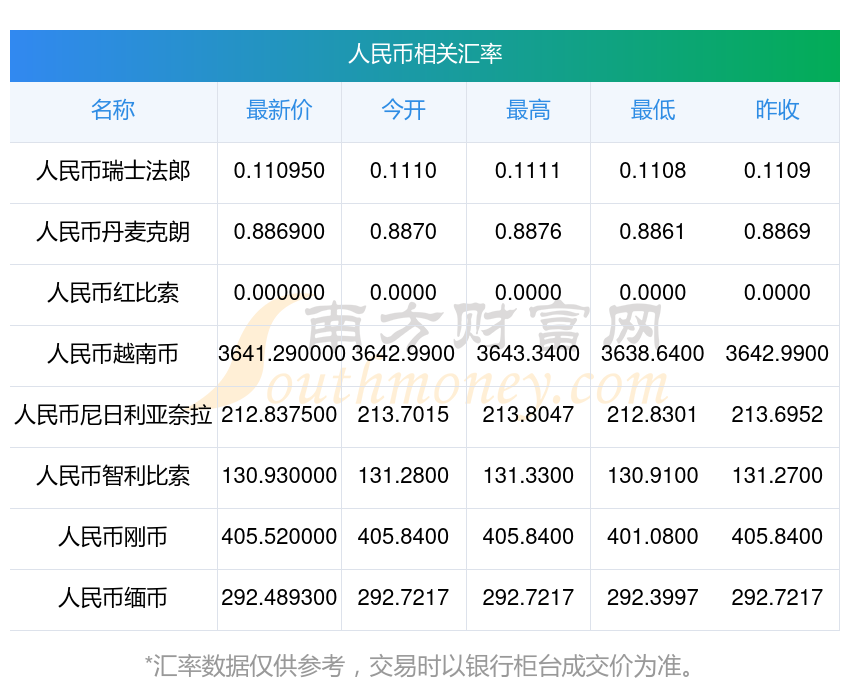This screenshot has height=698, width=850.
Task: Click latest price 130.930000
Action: click(x=279, y=476)
